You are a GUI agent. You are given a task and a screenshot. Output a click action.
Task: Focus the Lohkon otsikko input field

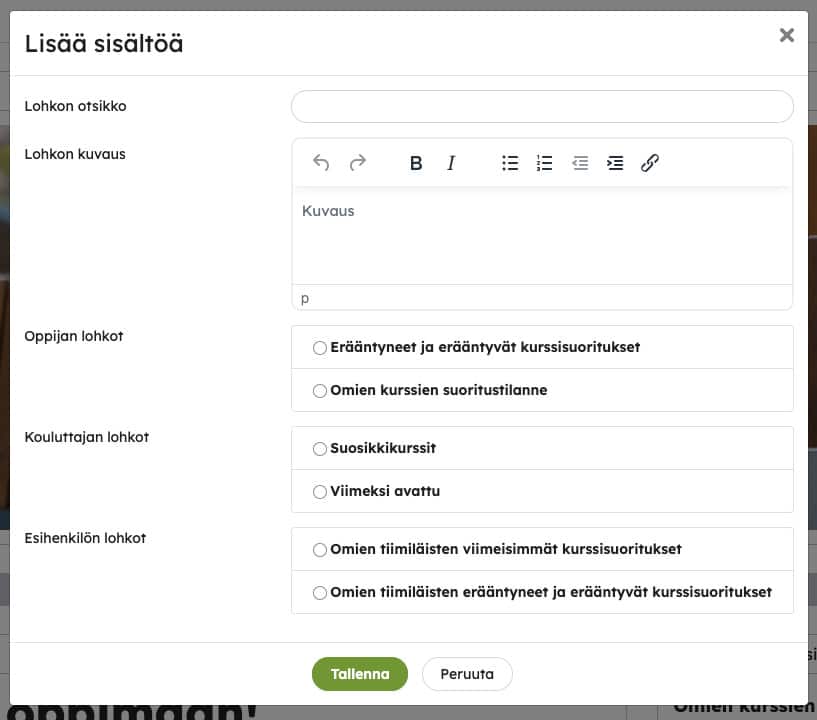click(x=542, y=106)
